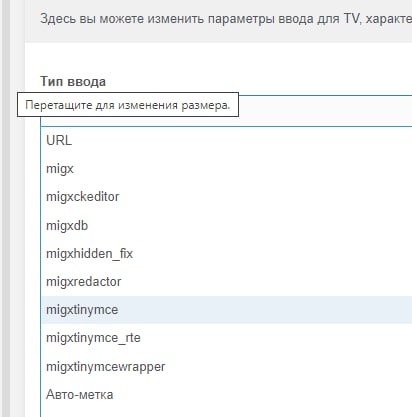Image resolution: width=412 pixels, height=417 pixels.
Task: Select migxtinymcewrapper option
Action: pos(227,366)
